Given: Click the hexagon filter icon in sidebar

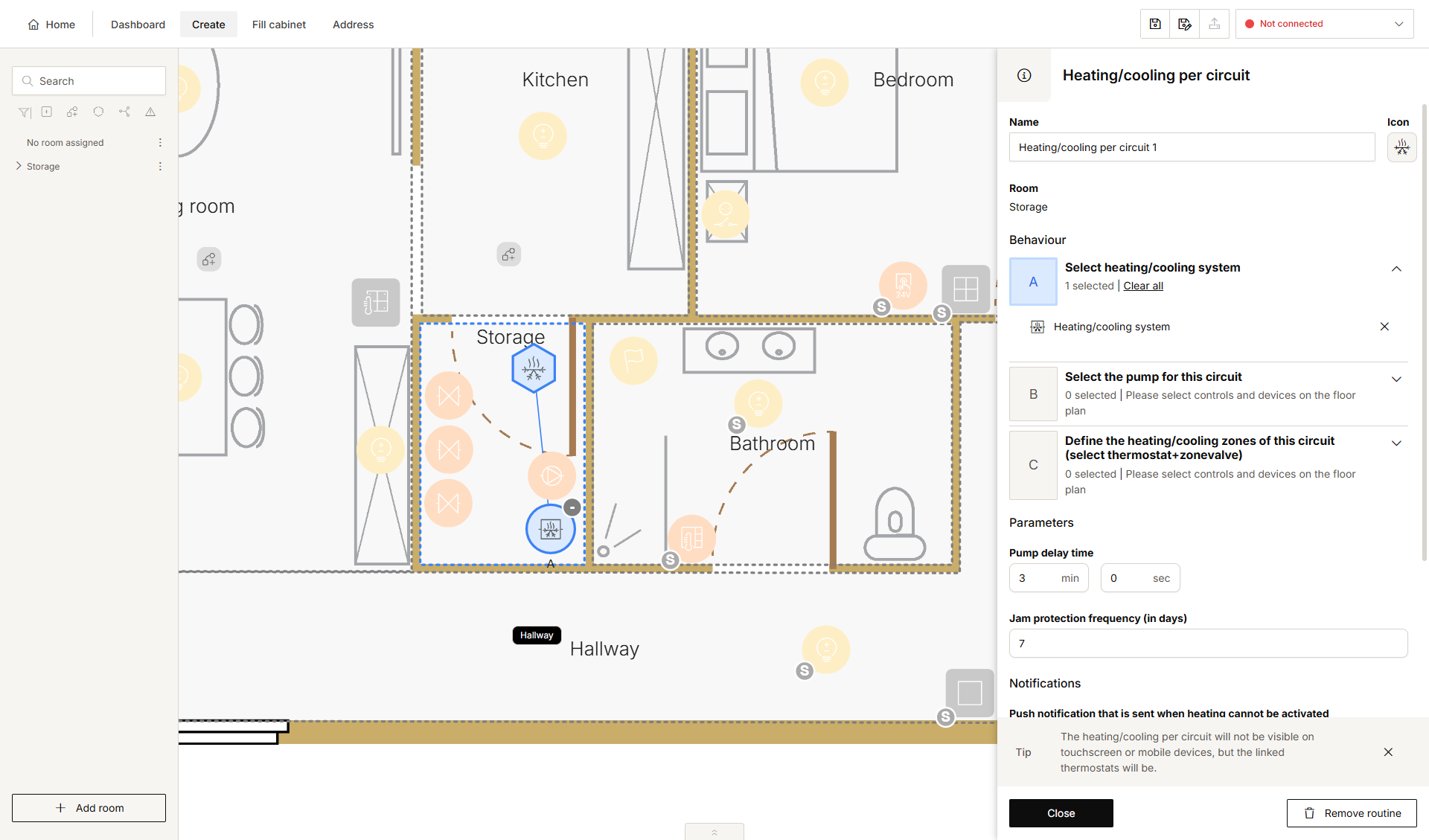Looking at the screenshot, I should click(x=98, y=112).
